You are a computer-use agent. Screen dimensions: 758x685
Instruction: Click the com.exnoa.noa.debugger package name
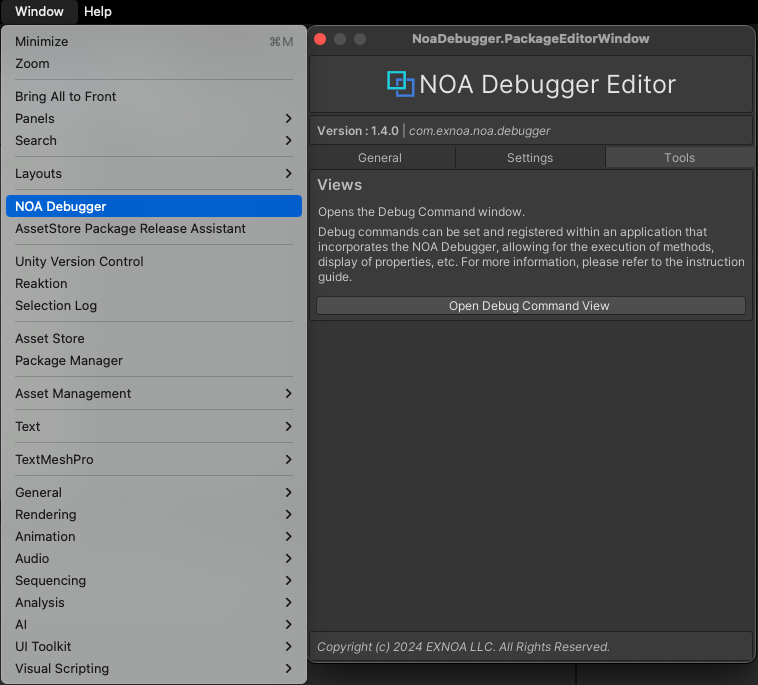[480, 131]
